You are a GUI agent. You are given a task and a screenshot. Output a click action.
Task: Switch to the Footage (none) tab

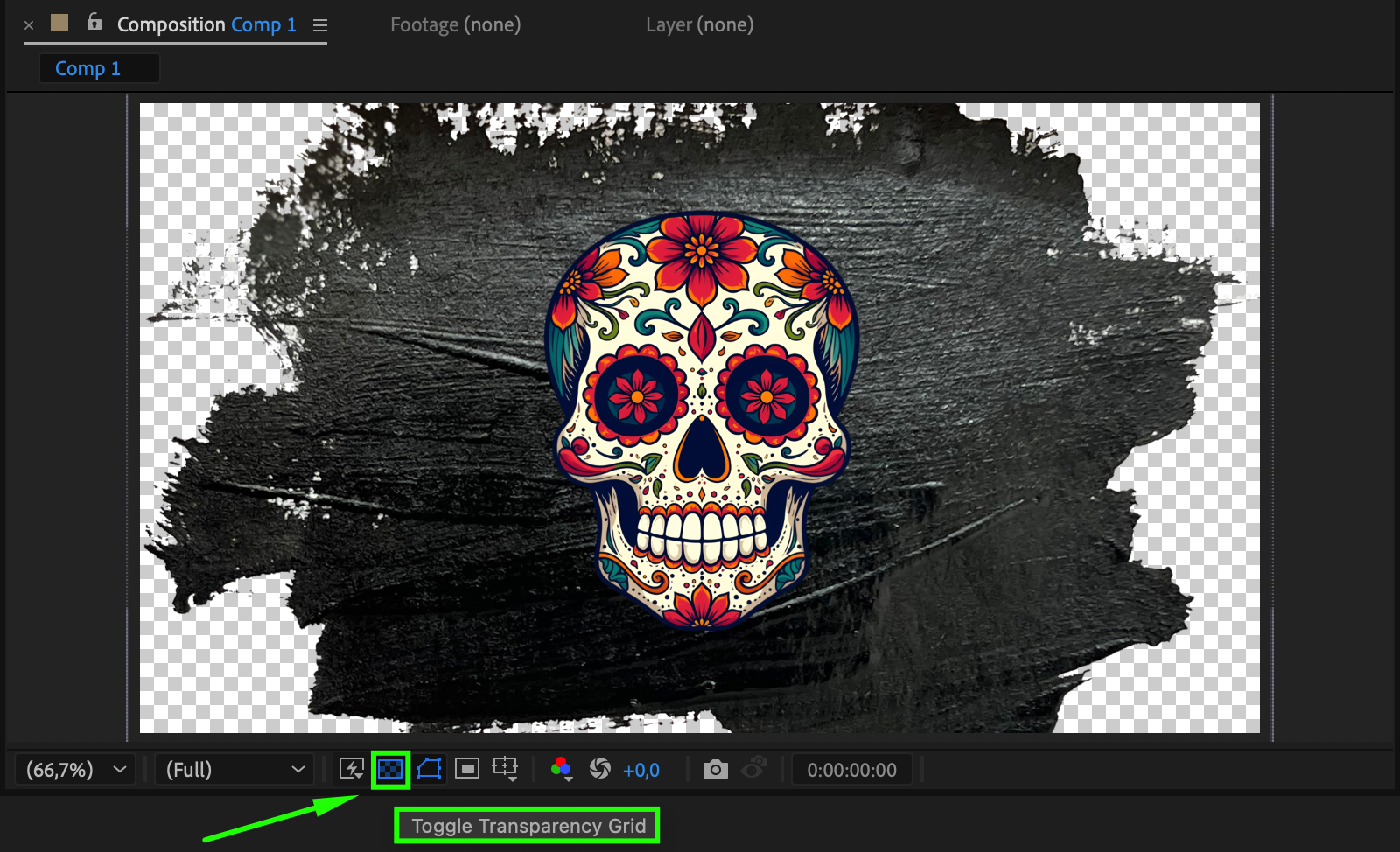(x=456, y=24)
